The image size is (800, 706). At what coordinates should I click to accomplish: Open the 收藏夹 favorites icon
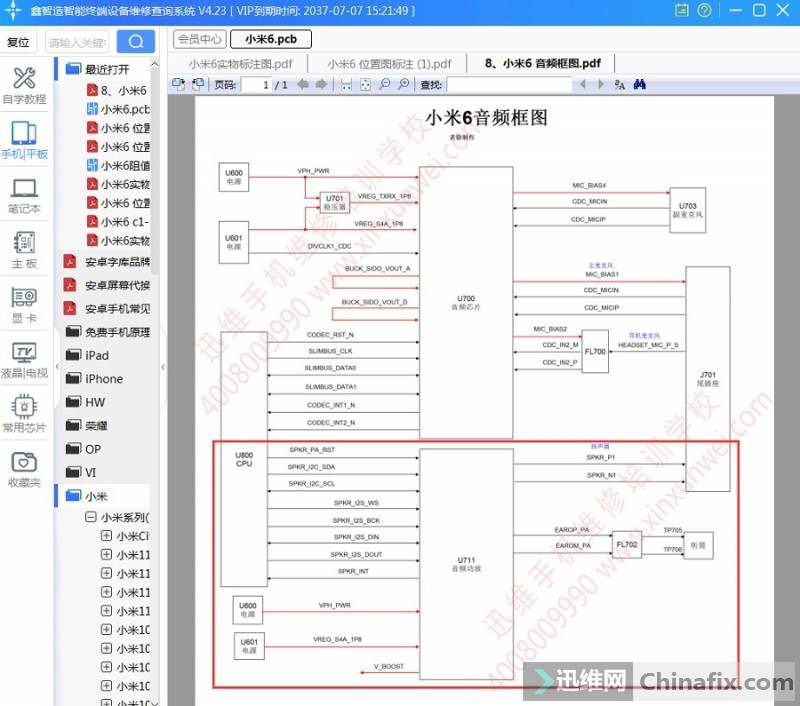click(24, 468)
